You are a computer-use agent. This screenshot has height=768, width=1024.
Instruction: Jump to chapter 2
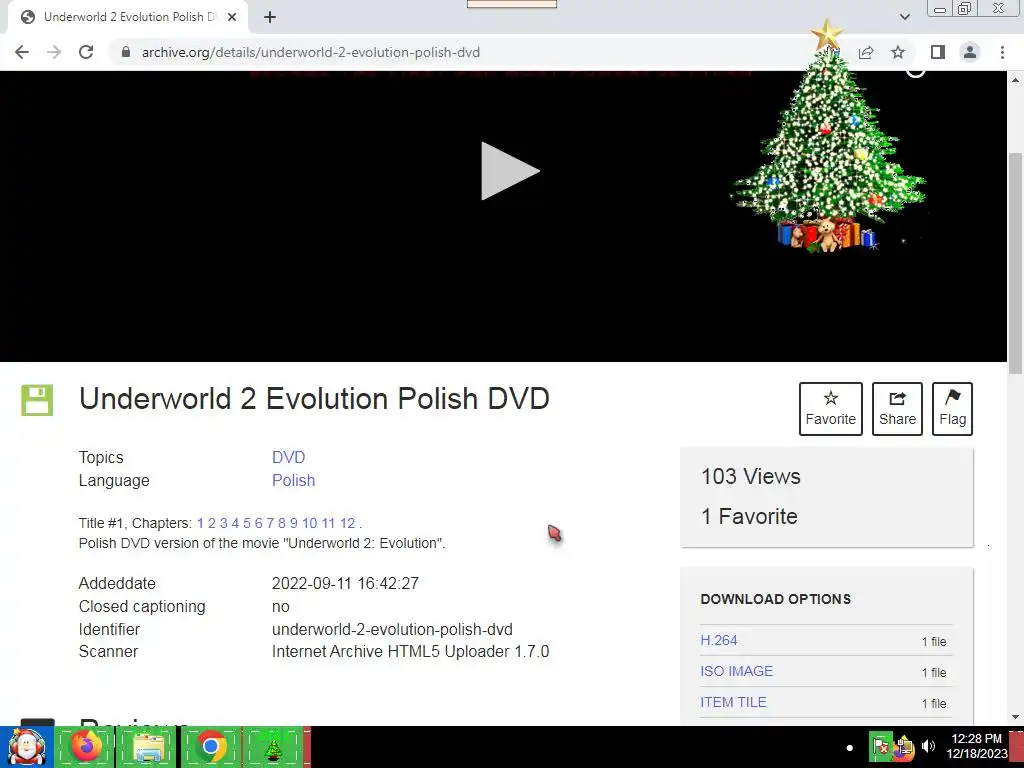click(x=212, y=523)
